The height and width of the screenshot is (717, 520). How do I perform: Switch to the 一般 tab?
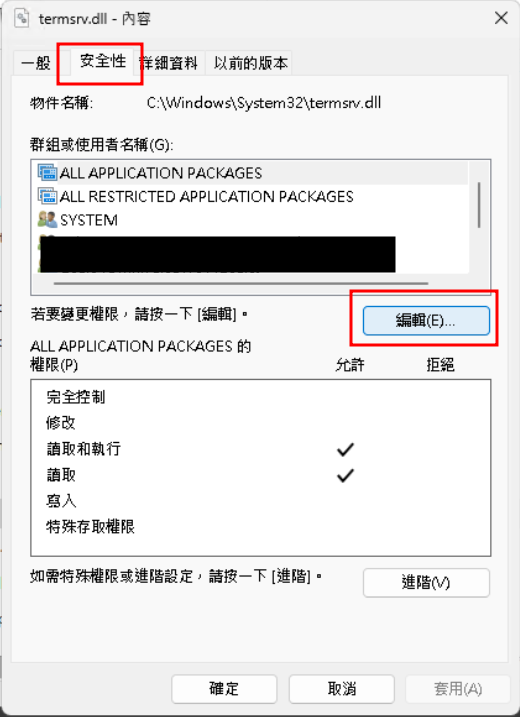click(x=37, y=63)
